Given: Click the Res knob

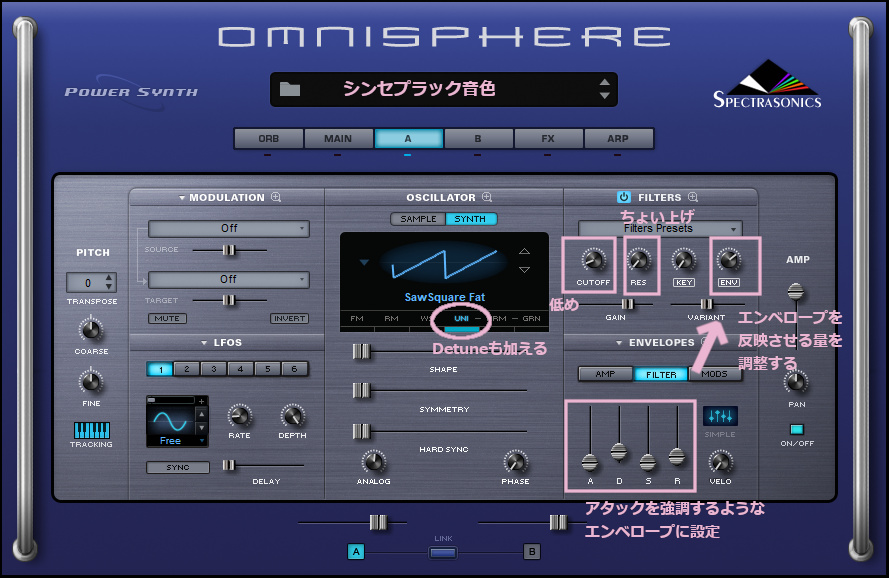Looking at the screenshot, I should [x=638, y=260].
